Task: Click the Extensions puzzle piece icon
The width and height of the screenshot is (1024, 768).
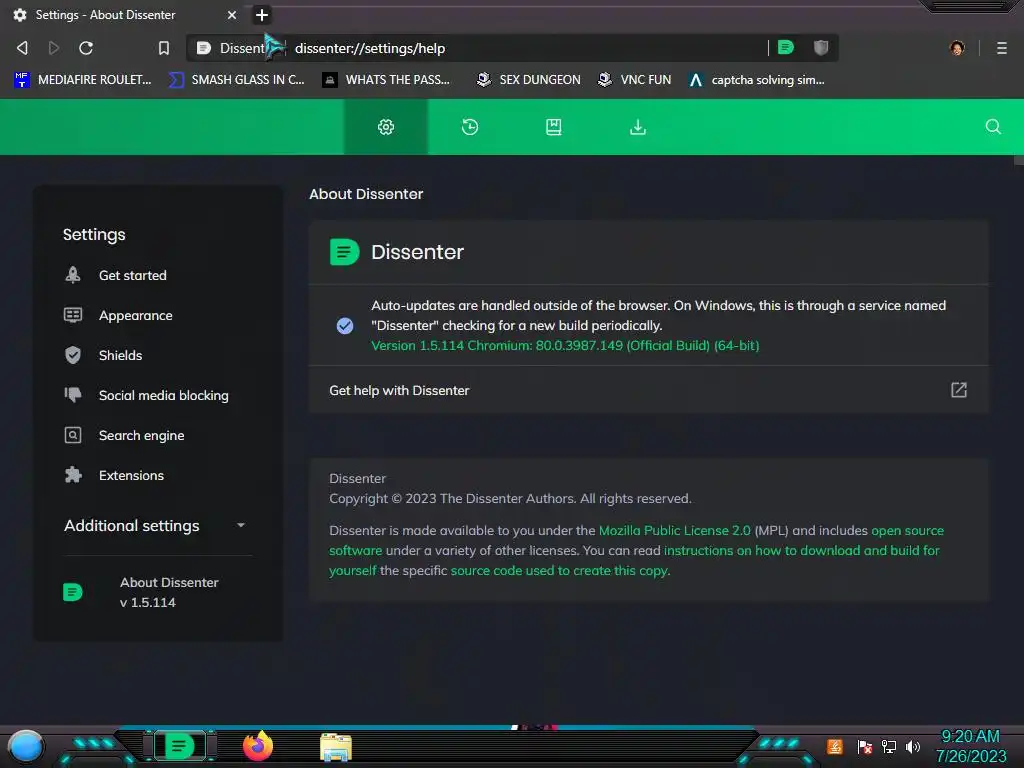Action: pyautogui.click(x=73, y=475)
